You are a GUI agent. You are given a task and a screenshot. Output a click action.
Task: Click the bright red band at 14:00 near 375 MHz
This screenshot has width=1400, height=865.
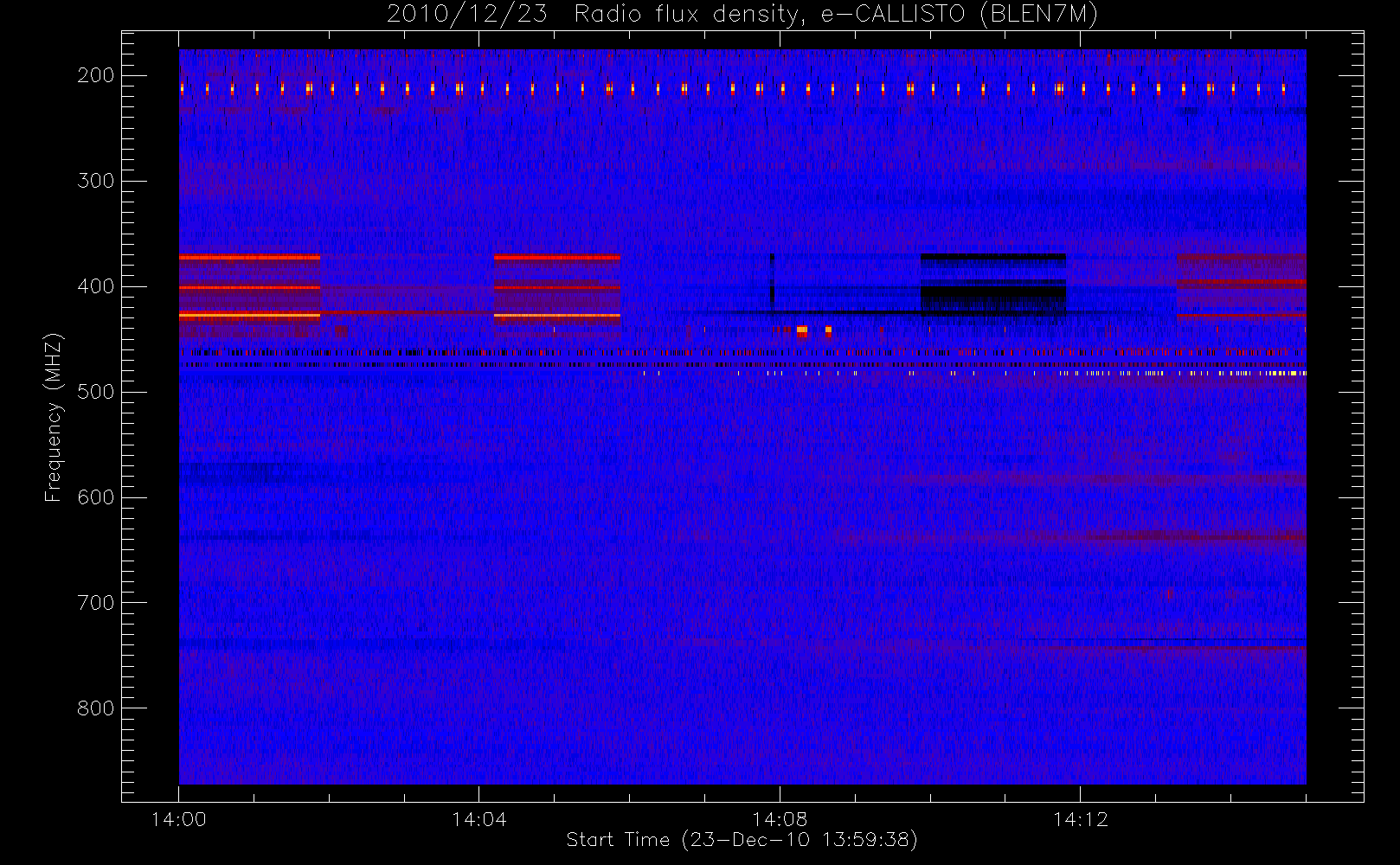[249, 258]
